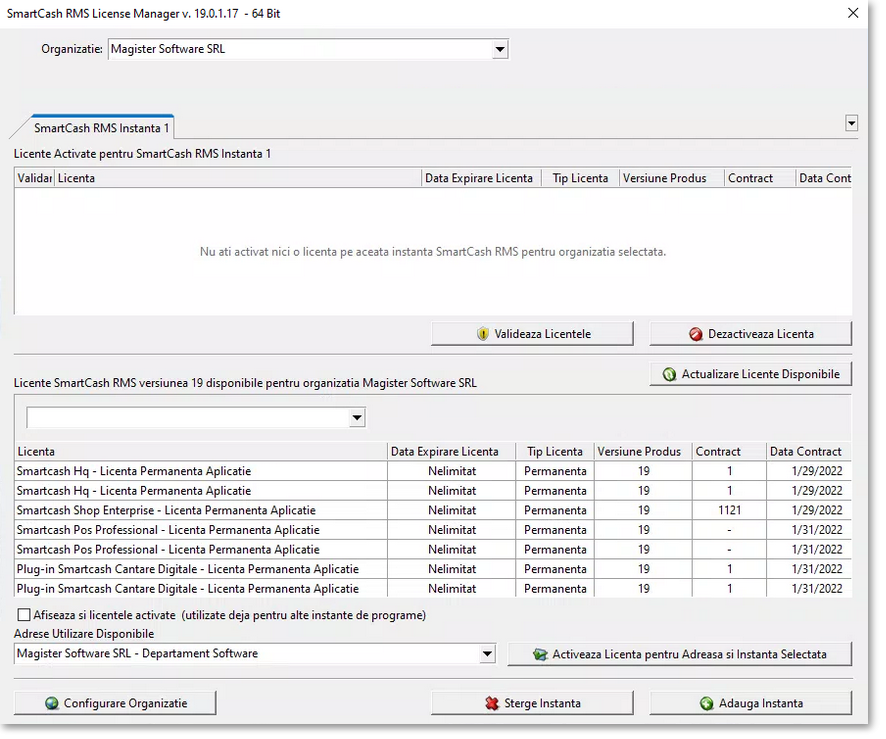Select first Plug-in Smartcash Cantare Digitale row
Viewport: 886px width, 739px height.
[x=433, y=569]
